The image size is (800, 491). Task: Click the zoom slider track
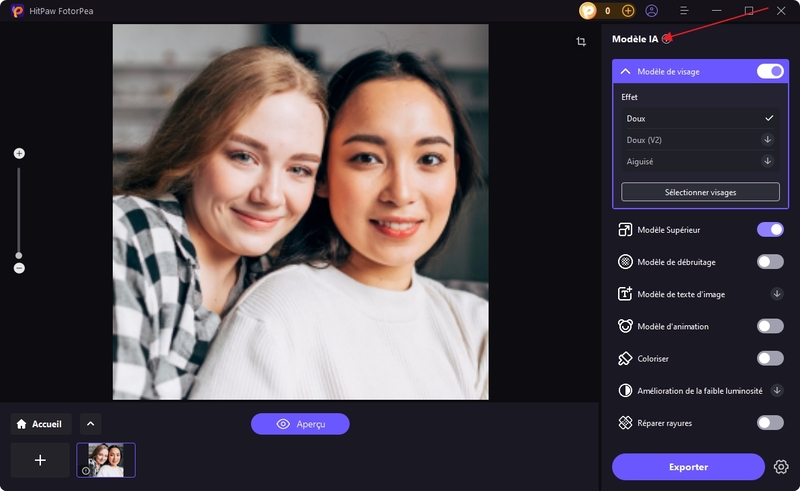click(19, 210)
